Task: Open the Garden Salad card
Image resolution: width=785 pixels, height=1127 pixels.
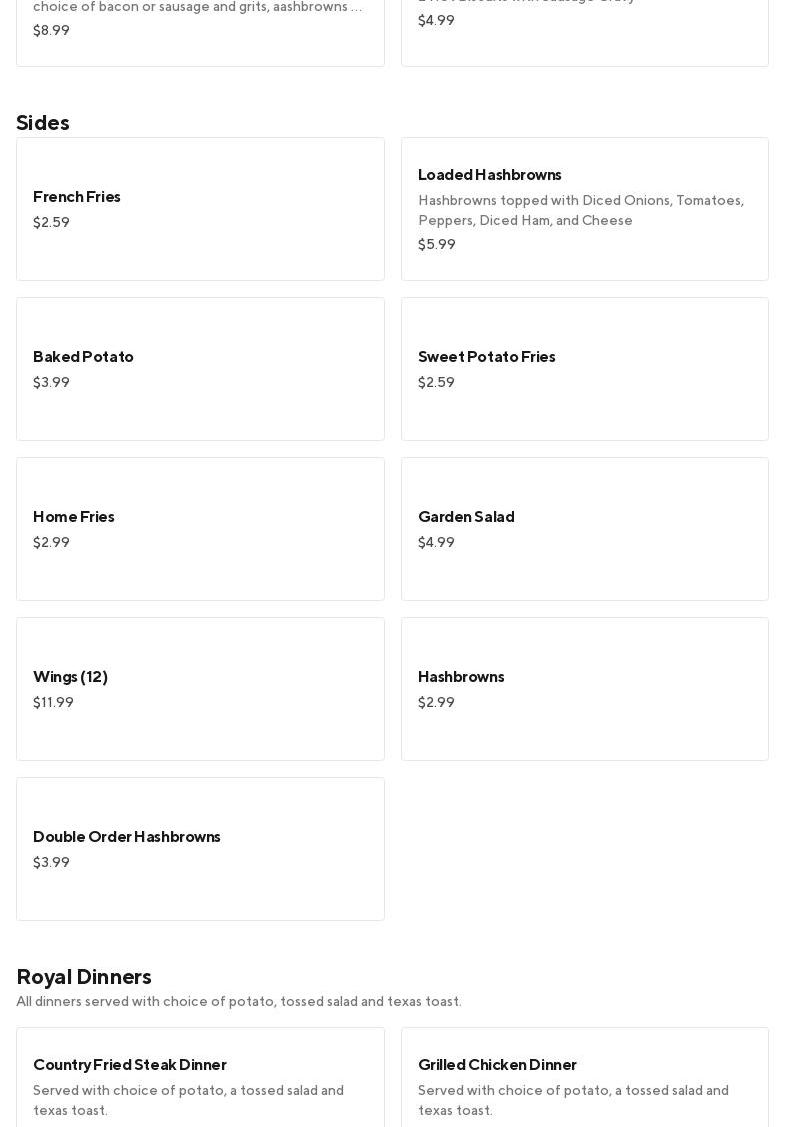Action: [584, 528]
